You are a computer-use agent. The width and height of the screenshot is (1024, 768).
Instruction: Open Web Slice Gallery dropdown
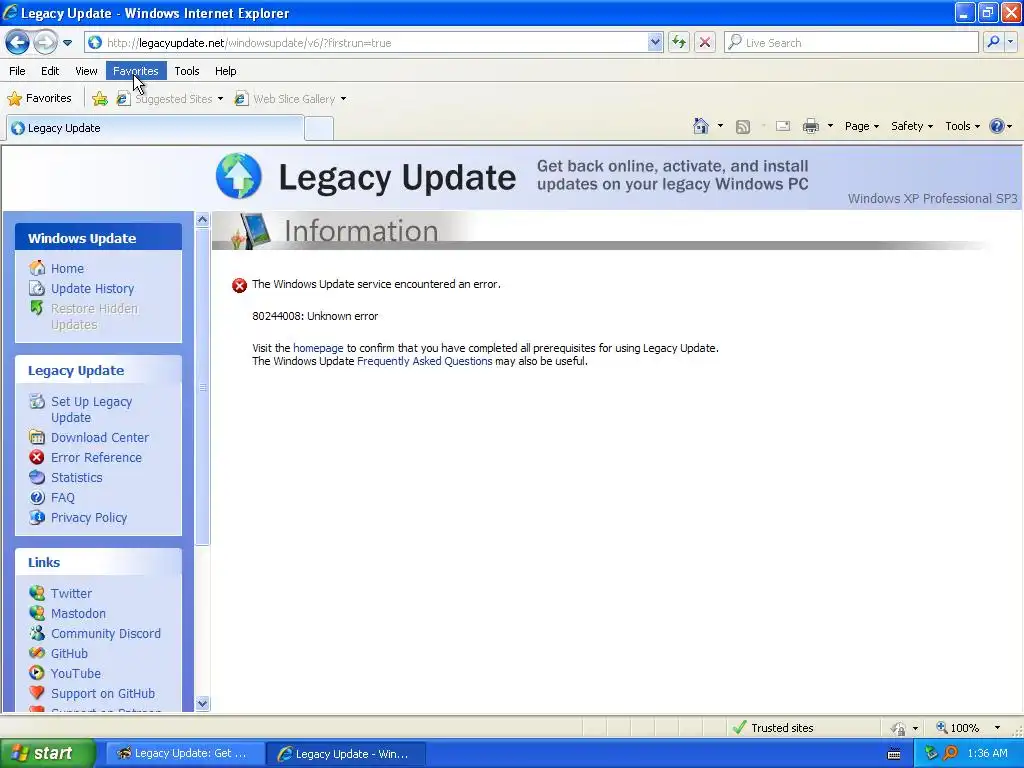point(291,99)
